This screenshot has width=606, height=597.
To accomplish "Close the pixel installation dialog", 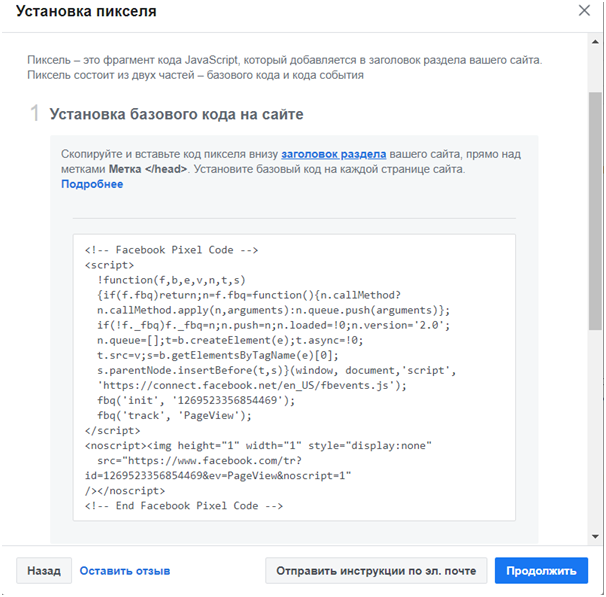I will tap(584, 10).
